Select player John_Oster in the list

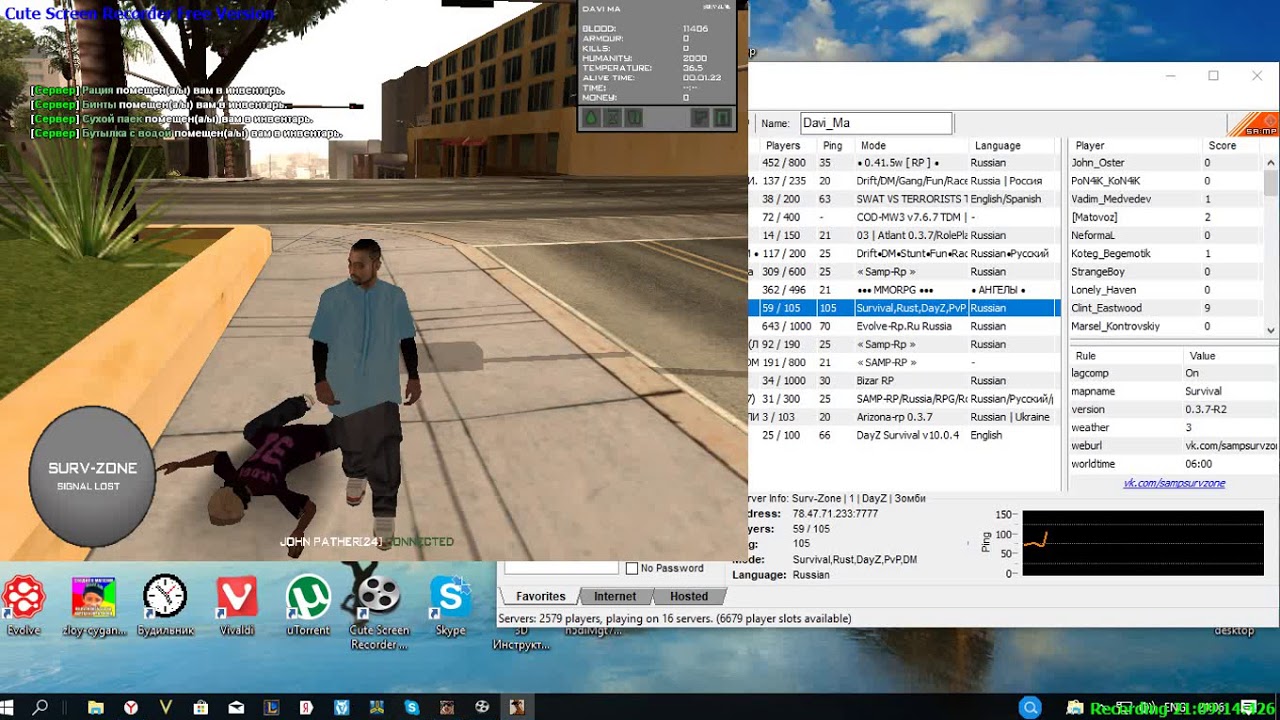1166,163
